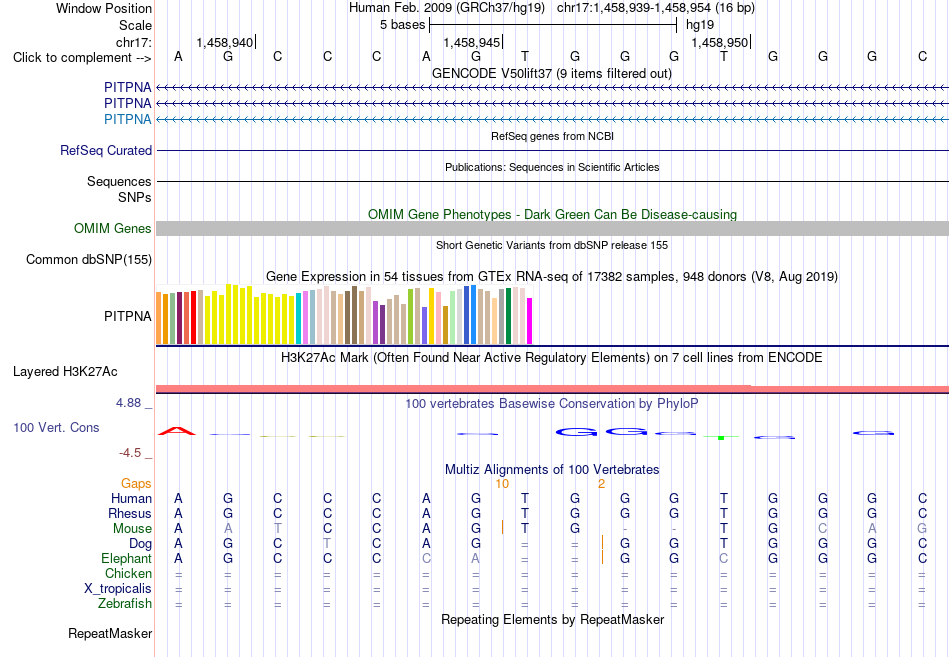This screenshot has width=950, height=657.
Task: Click the Mouse alignment row label
Action: tap(132, 529)
